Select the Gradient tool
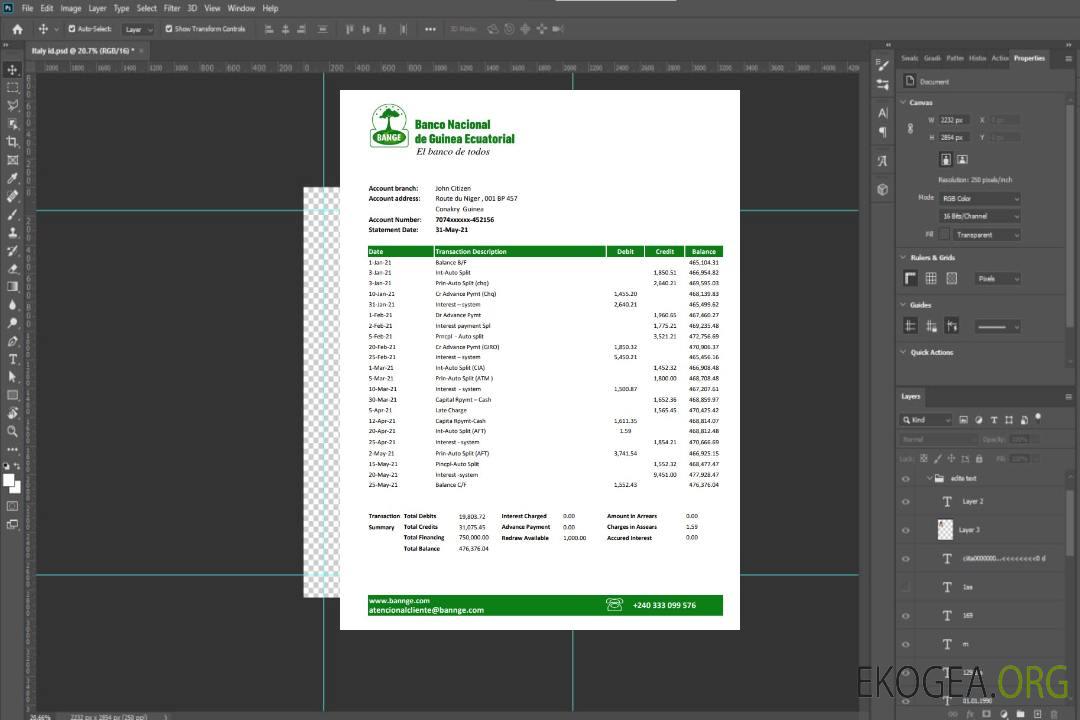This screenshot has width=1080, height=720. point(12,287)
